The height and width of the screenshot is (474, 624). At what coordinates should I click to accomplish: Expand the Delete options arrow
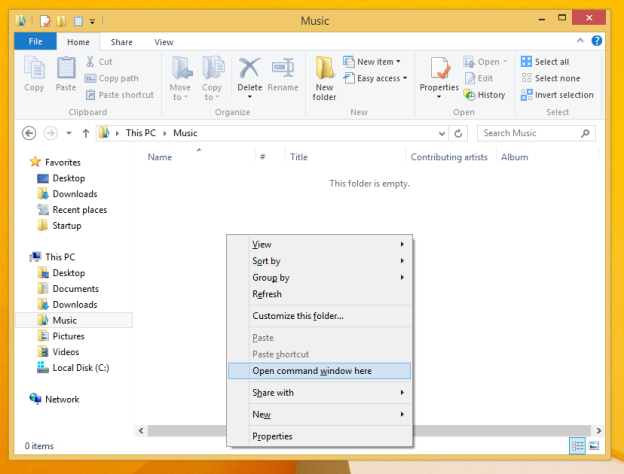click(x=250, y=97)
